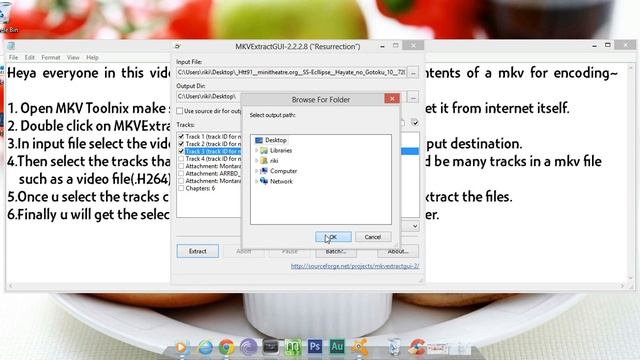Open Windows Media Player from the dock
Screen dimensions: 640x360
coord(181,347)
